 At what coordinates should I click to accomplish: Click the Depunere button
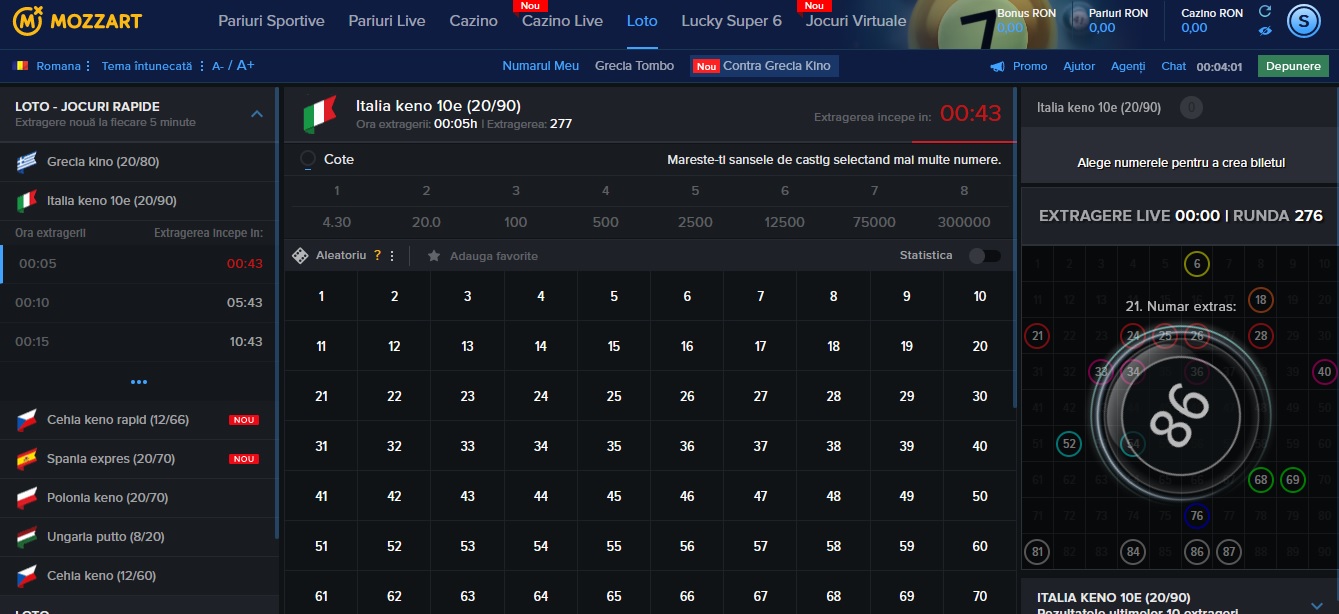[x=1293, y=66]
